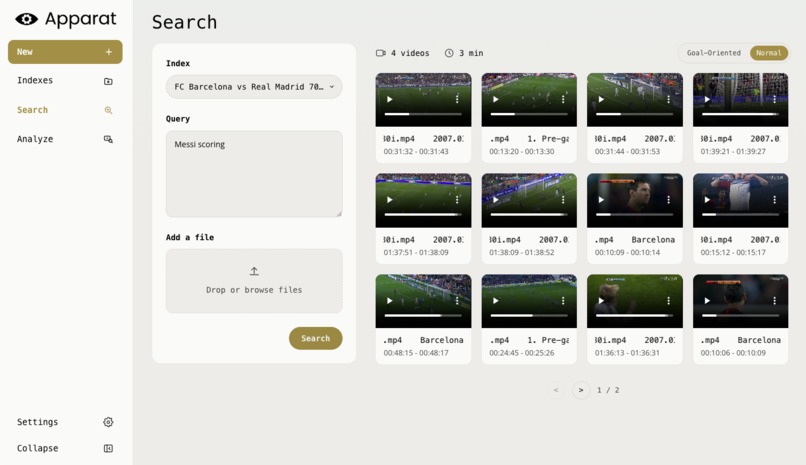Switch to Goal-Oriented search mode
The width and height of the screenshot is (806, 465).
(713, 53)
